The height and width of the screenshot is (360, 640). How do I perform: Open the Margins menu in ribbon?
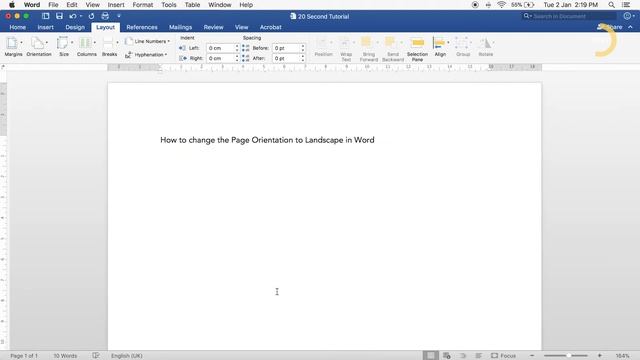coord(13,47)
